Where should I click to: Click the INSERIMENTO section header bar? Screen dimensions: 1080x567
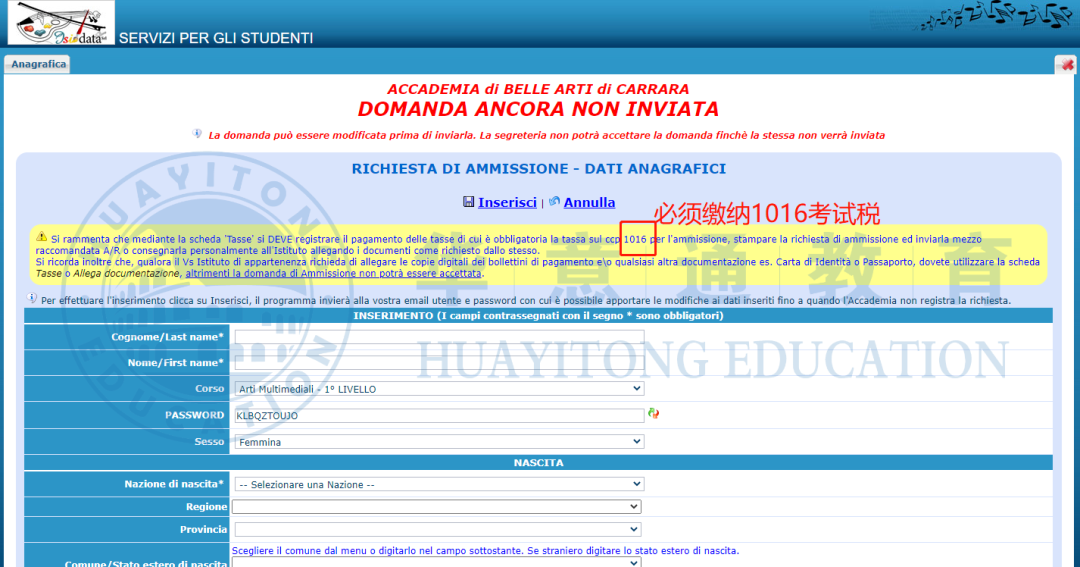tap(539, 316)
